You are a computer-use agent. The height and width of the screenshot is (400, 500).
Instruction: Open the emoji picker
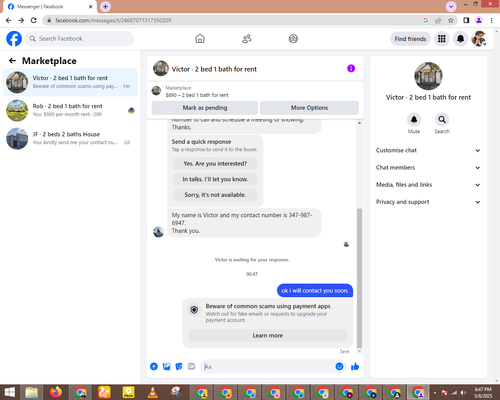point(339,367)
